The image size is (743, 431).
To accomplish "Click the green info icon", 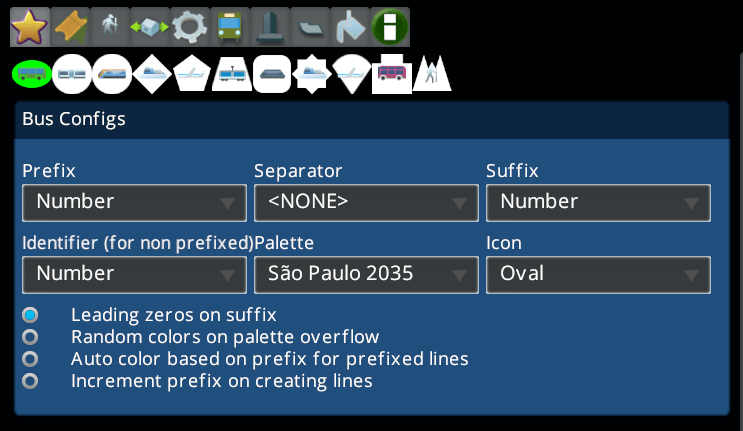I will (x=389, y=25).
